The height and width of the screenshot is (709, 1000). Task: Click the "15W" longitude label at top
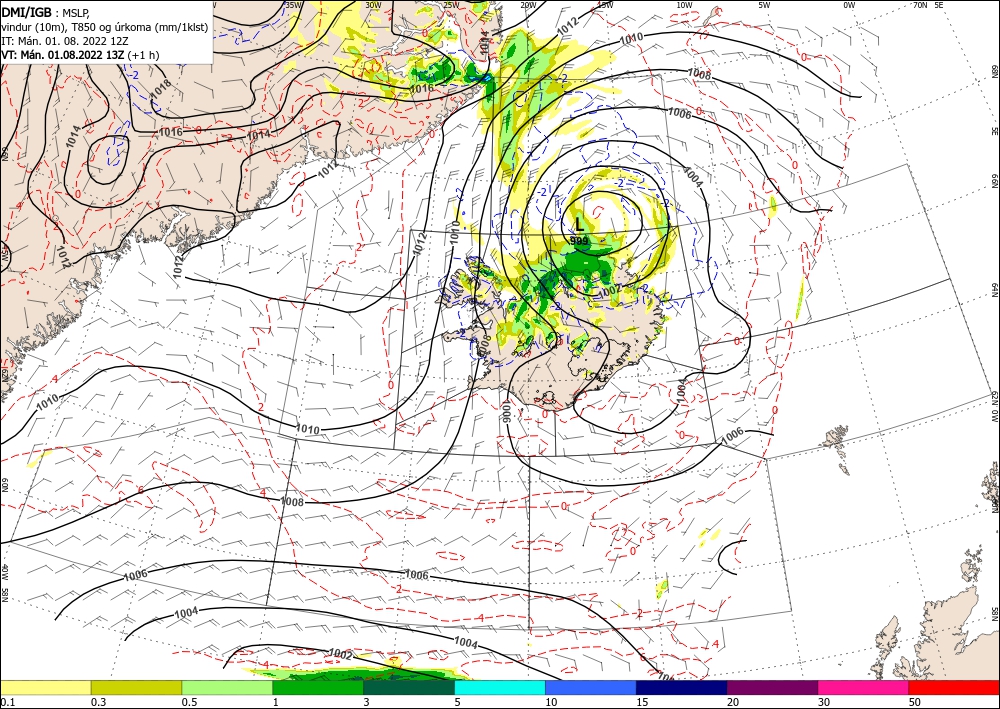[x=605, y=5]
